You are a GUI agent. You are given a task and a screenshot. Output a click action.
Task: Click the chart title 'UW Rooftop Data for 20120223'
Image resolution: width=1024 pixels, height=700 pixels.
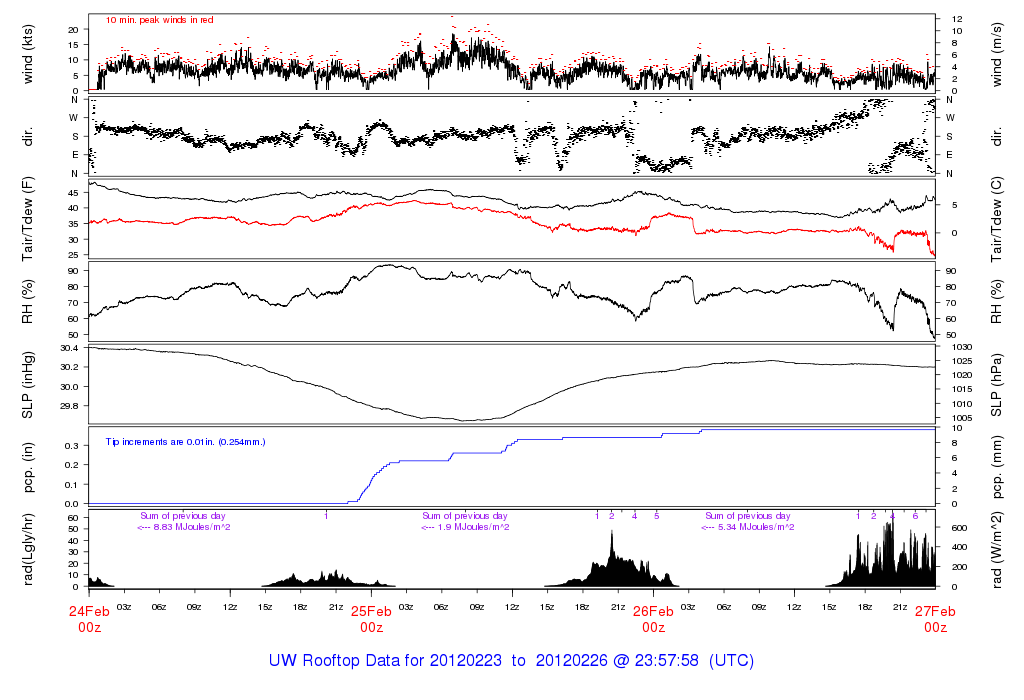[385, 660]
